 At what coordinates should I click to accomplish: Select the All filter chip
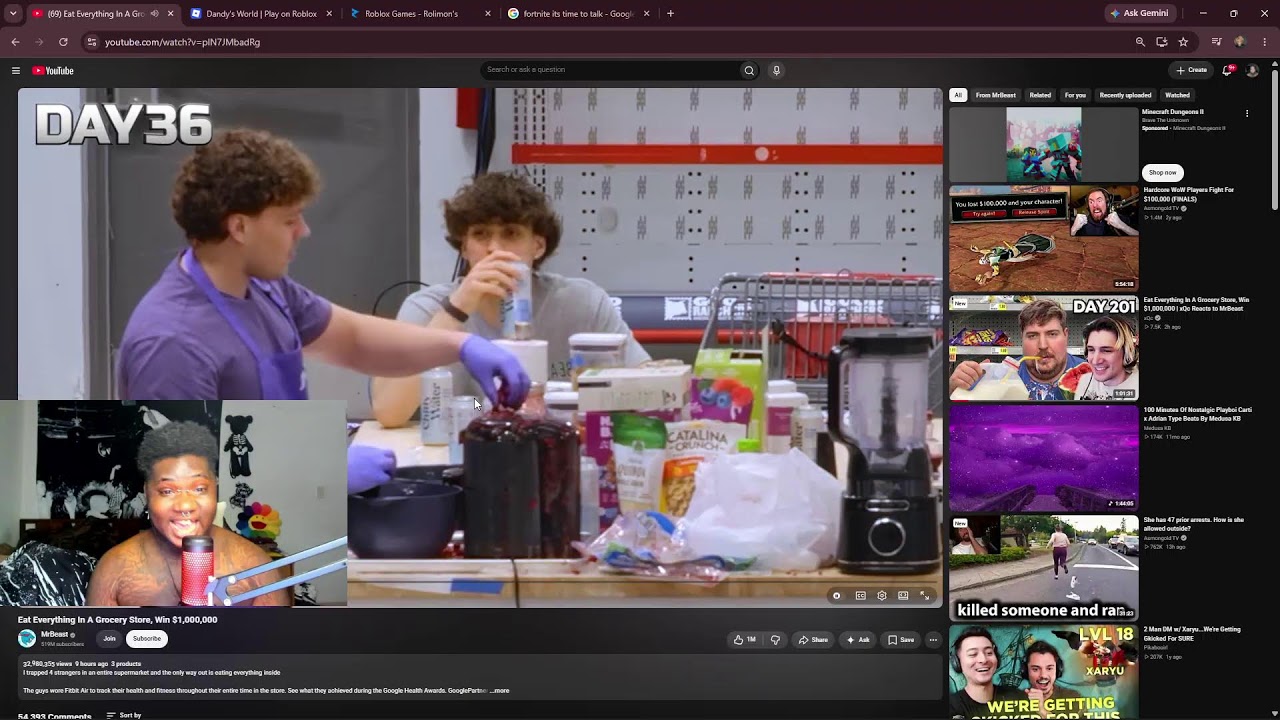pyautogui.click(x=958, y=95)
